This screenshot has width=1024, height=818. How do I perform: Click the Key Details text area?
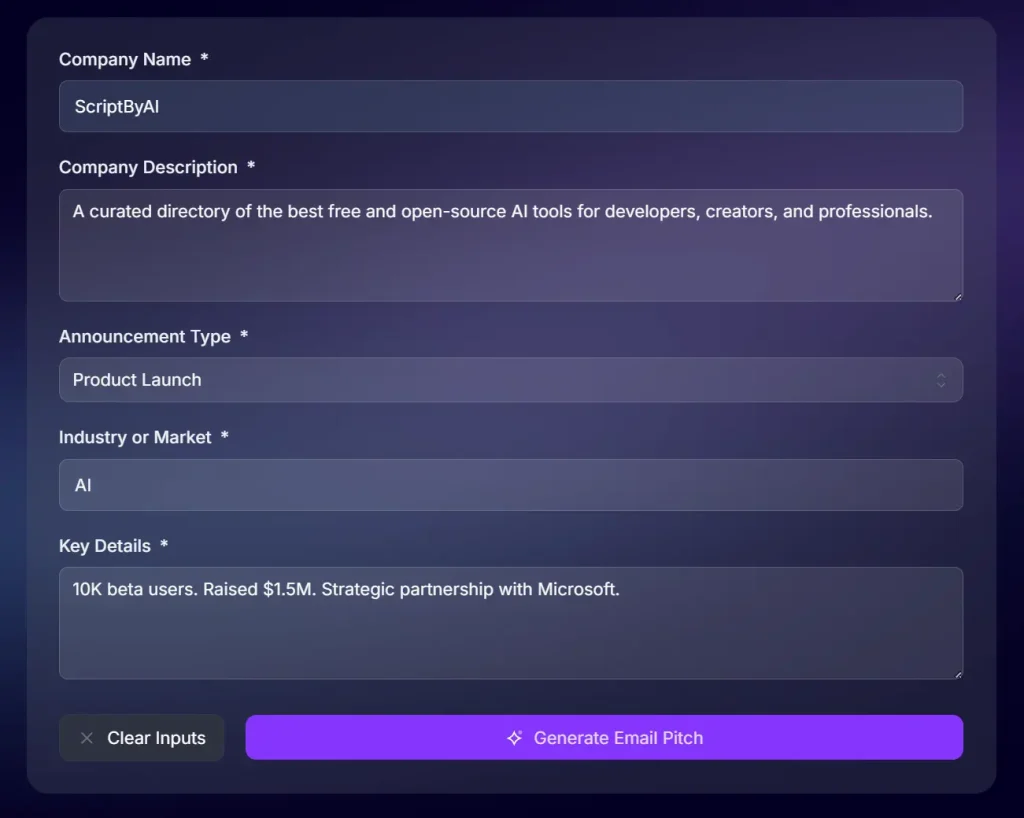(x=512, y=622)
